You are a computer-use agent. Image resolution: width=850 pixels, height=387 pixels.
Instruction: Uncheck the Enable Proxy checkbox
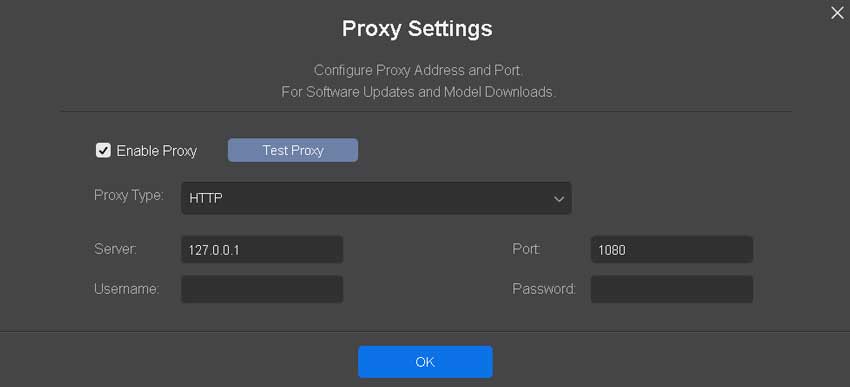tap(103, 150)
